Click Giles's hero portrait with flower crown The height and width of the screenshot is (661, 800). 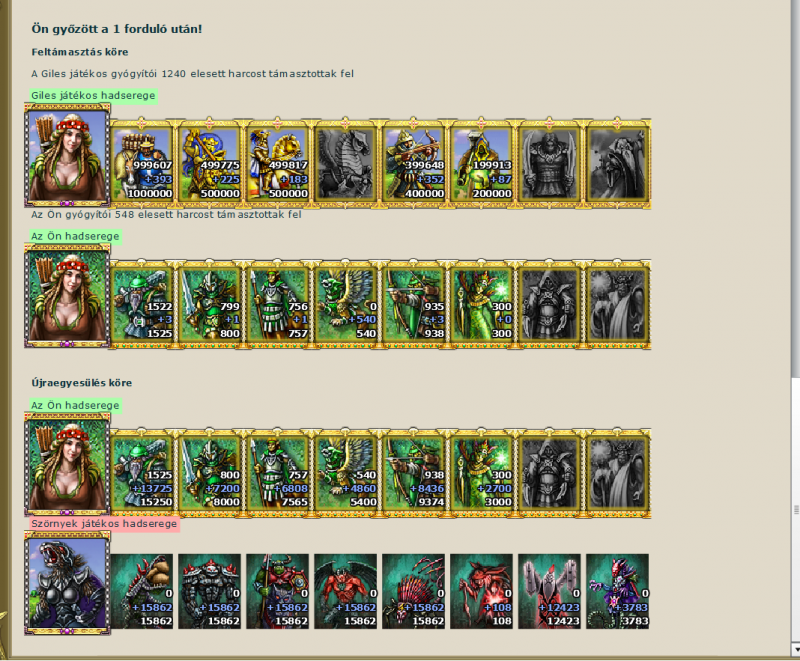(x=67, y=155)
